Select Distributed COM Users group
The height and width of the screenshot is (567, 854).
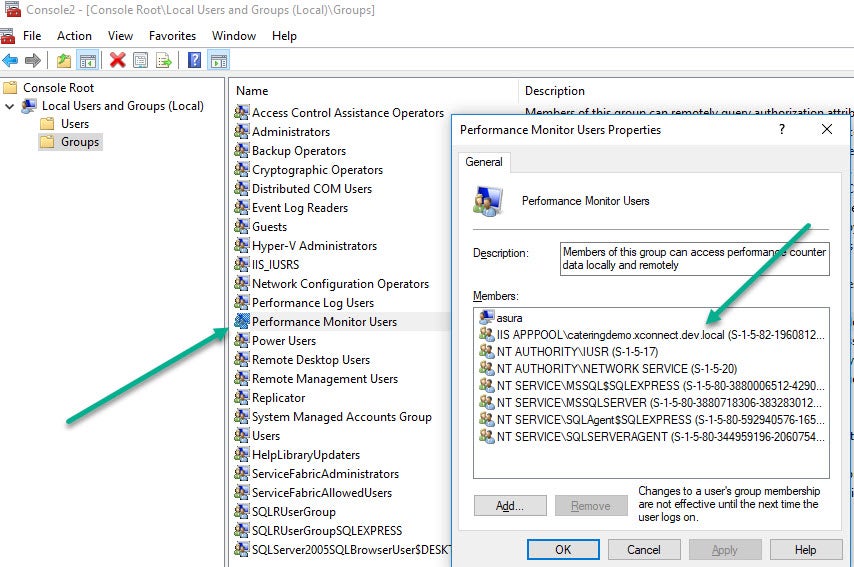click(x=312, y=188)
